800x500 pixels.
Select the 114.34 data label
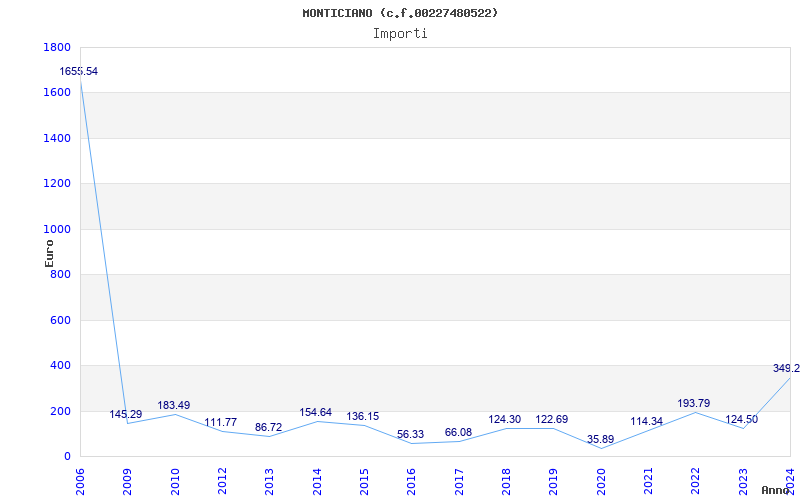tap(646, 421)
